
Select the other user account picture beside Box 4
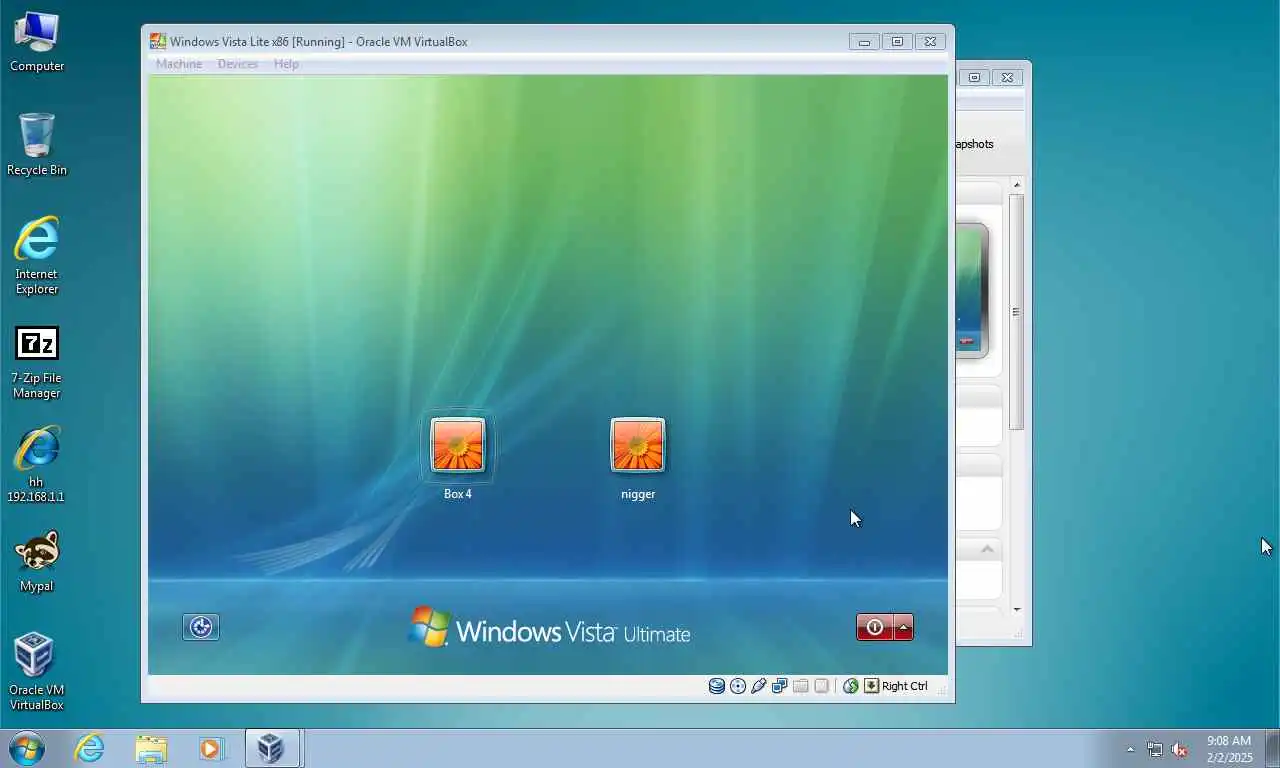click(x=638, y=445)
